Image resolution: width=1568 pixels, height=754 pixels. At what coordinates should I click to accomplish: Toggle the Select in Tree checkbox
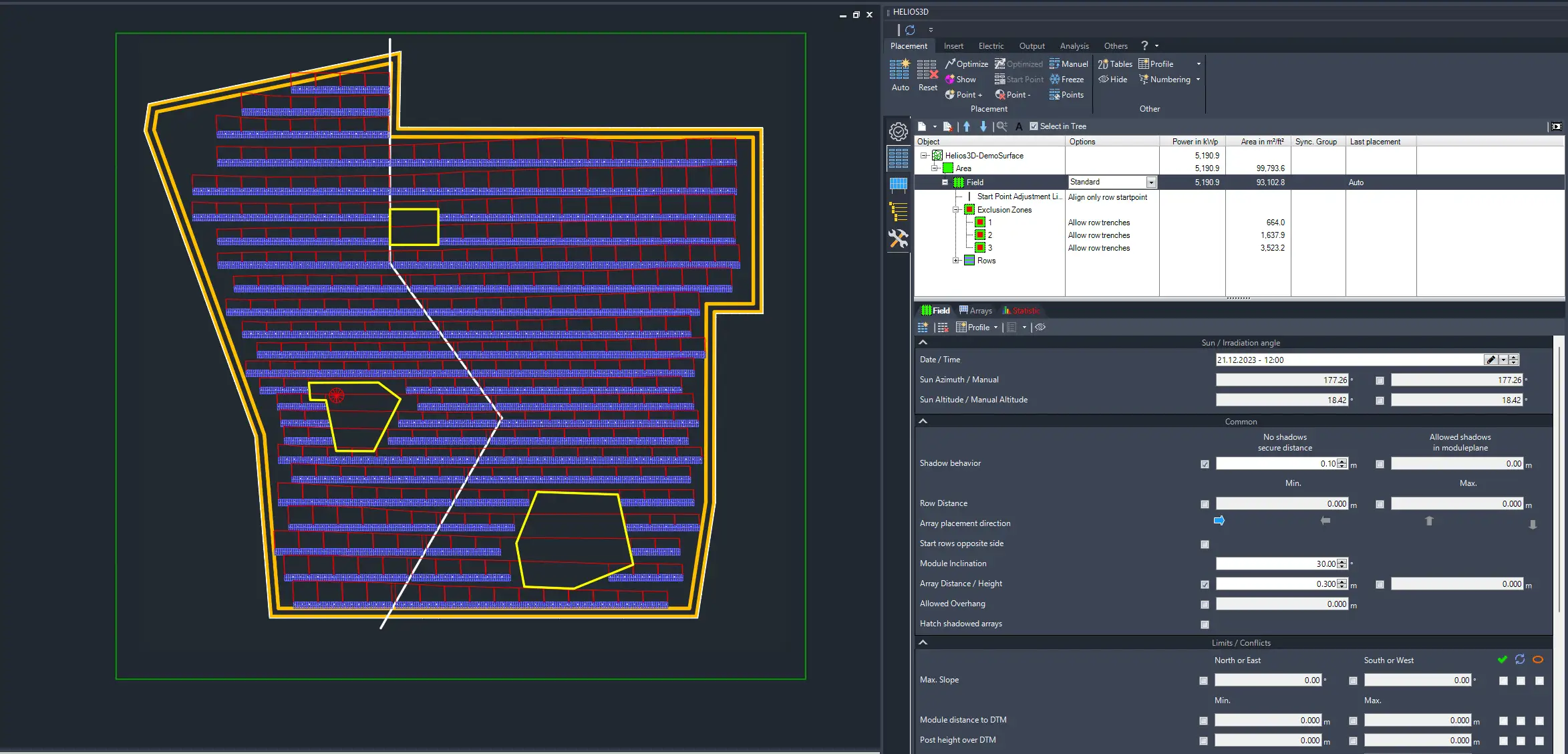coord(1034,126)
